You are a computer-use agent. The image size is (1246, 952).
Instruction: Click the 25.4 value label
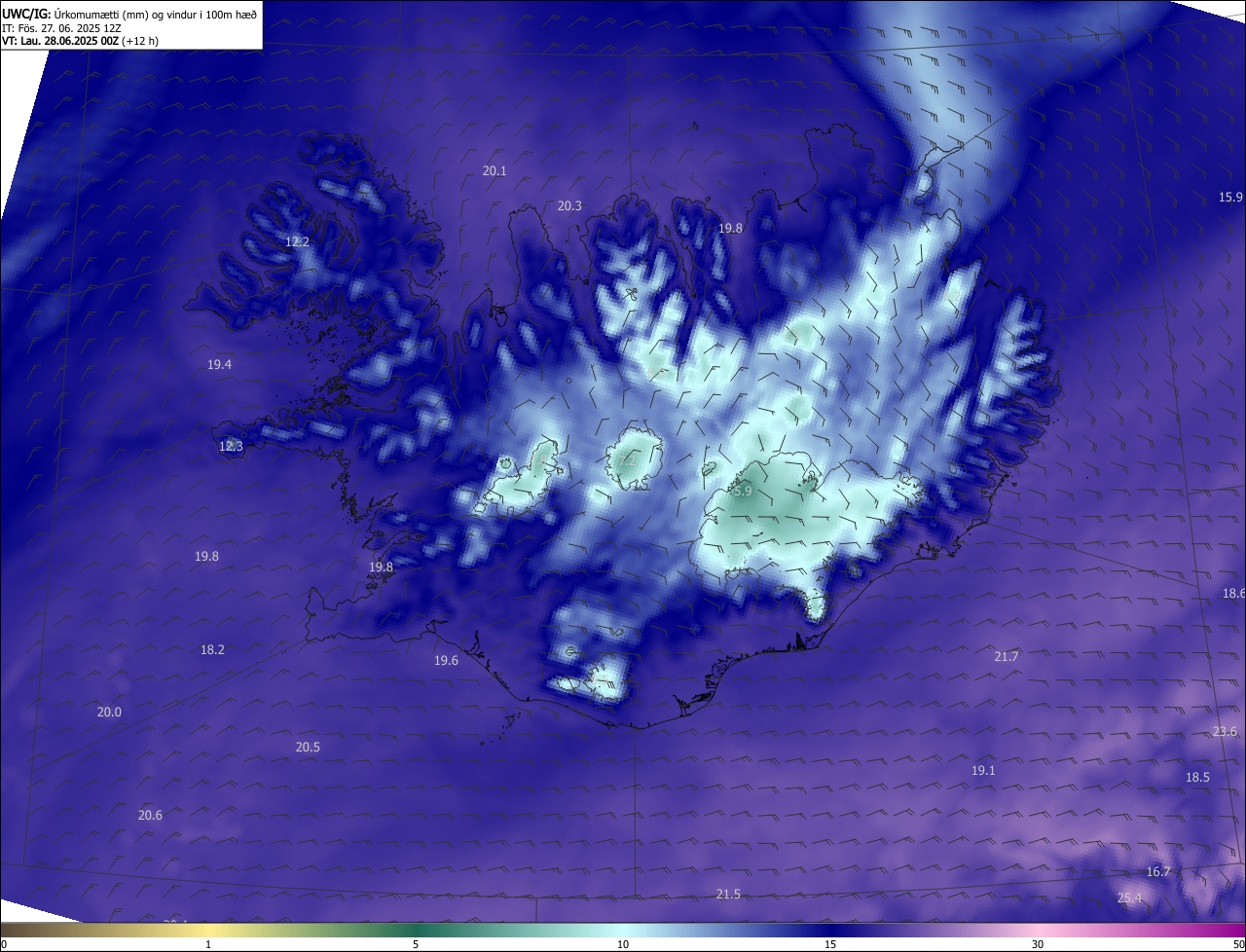tap(1129, 897)
